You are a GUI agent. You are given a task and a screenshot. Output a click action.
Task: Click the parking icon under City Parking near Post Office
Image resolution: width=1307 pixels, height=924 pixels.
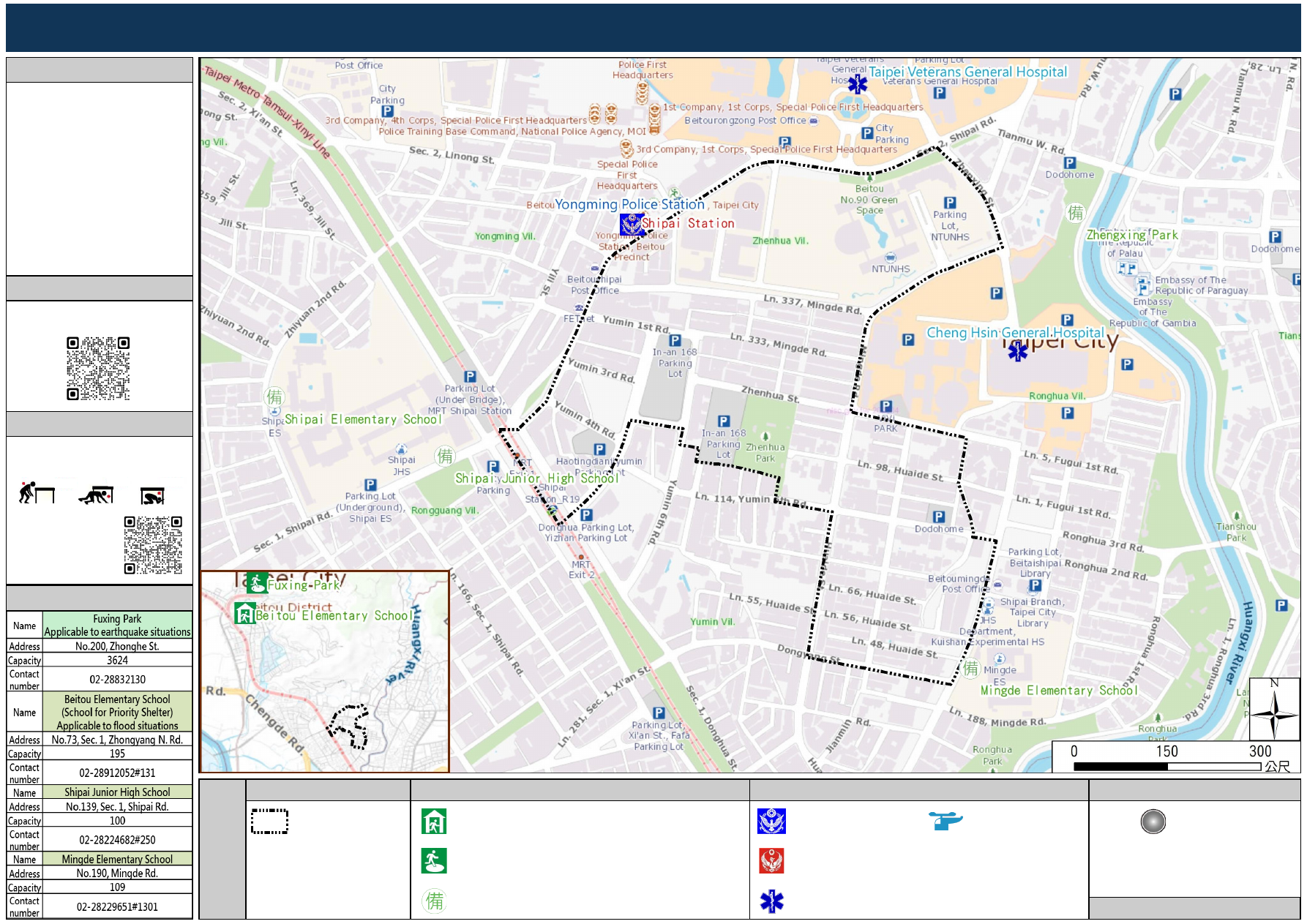click(x=388, y=111)
